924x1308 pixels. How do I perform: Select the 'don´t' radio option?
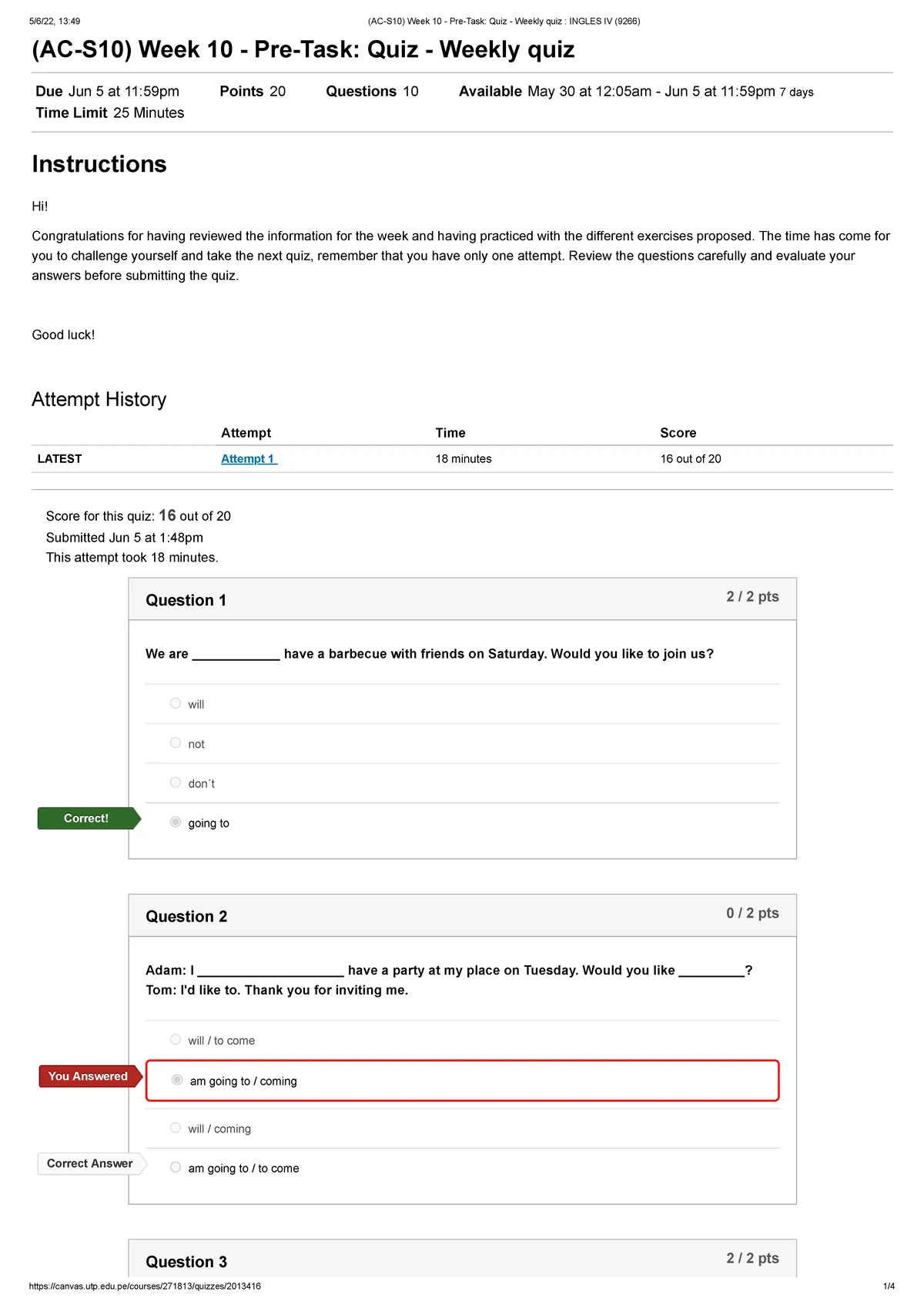tap(176, 783)
